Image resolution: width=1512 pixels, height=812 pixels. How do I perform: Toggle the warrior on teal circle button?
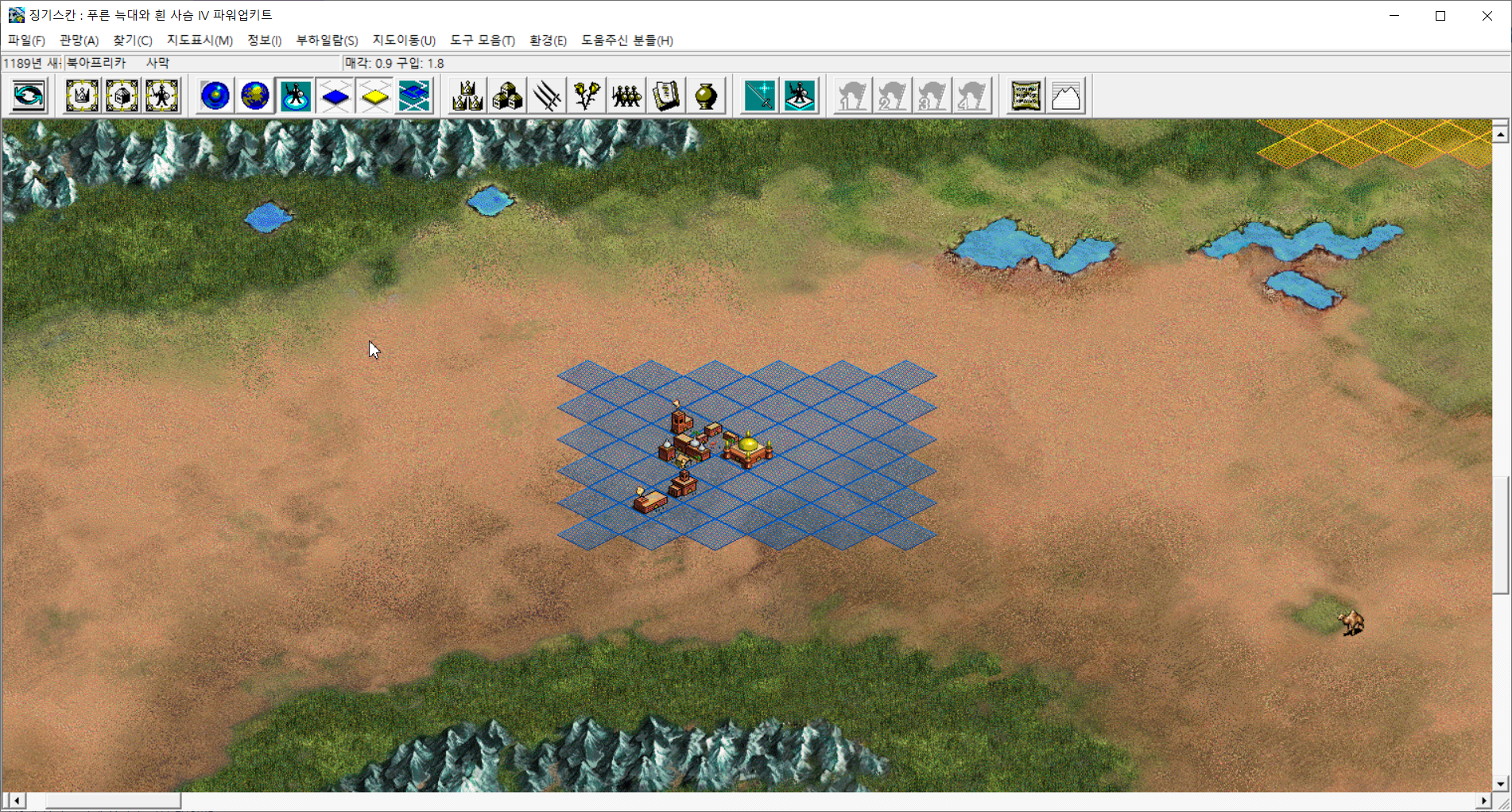click(296, 96)
